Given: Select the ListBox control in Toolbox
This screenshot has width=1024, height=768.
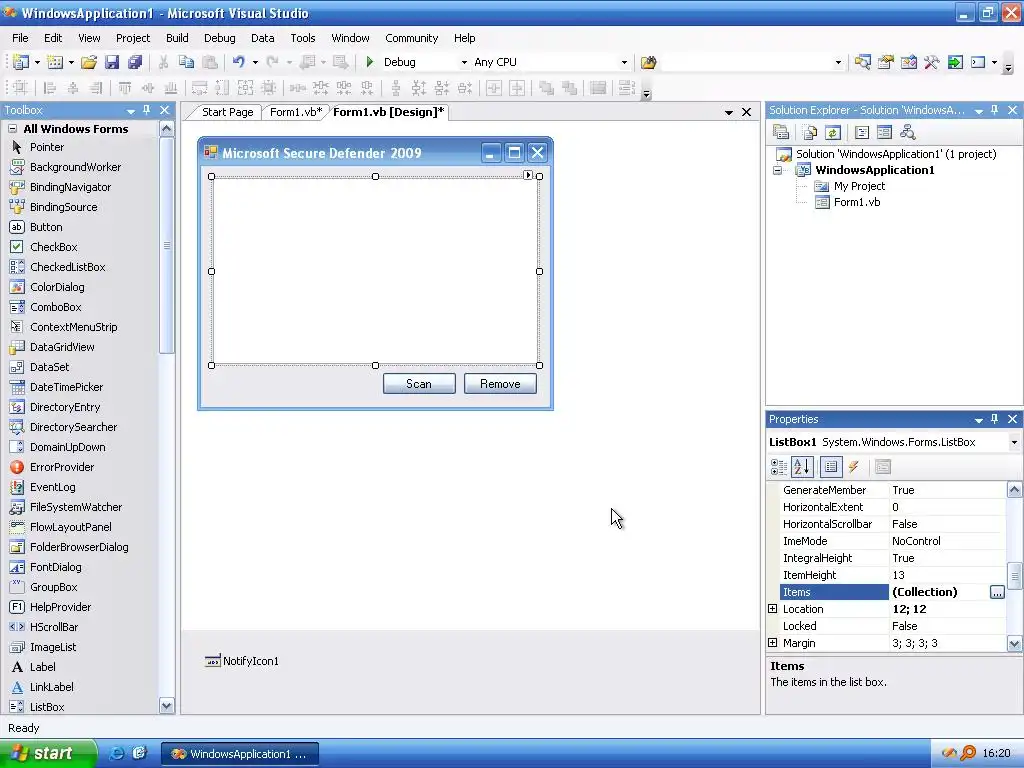Looking at the screenshot, I should pyautogui.click(x=47, y=707).
